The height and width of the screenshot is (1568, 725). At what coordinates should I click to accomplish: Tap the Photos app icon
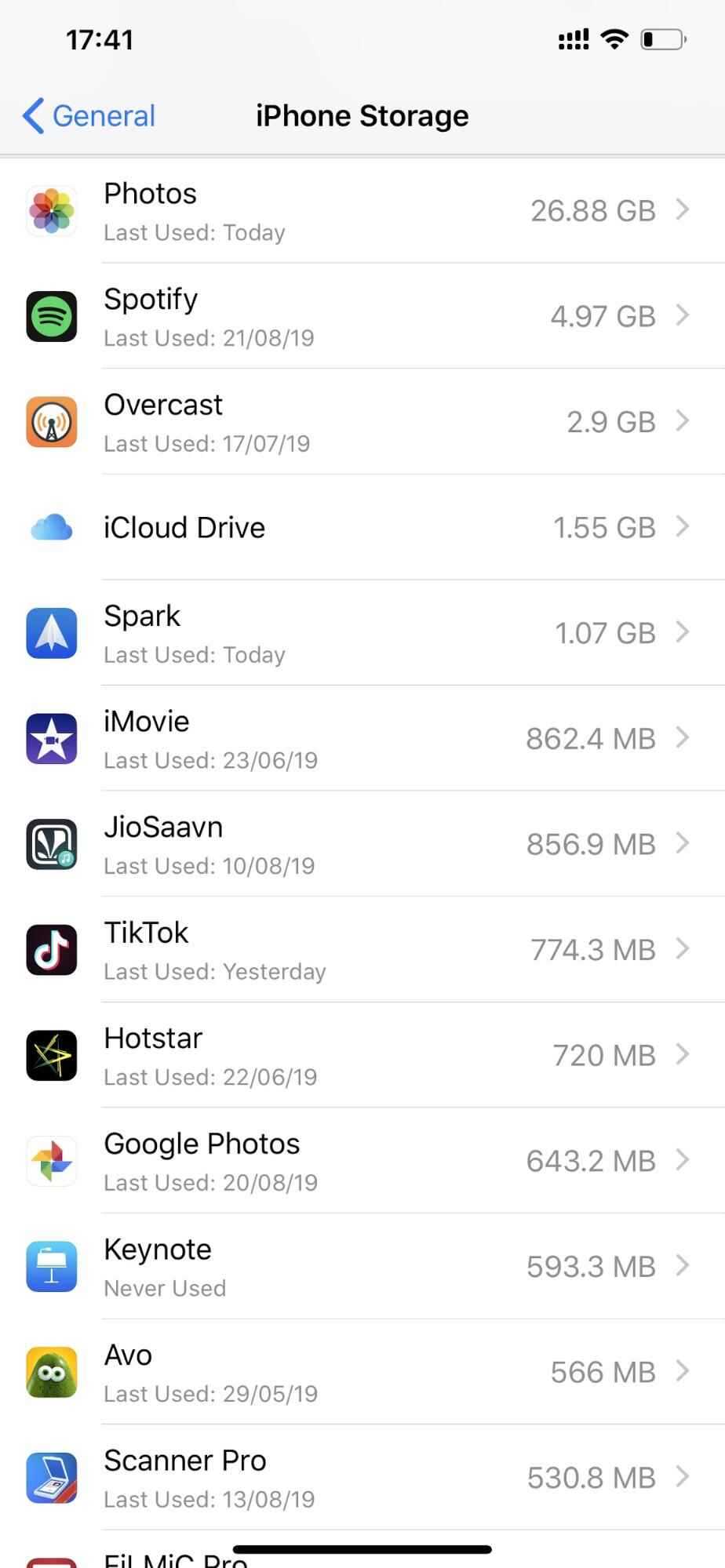coord(52,211)
